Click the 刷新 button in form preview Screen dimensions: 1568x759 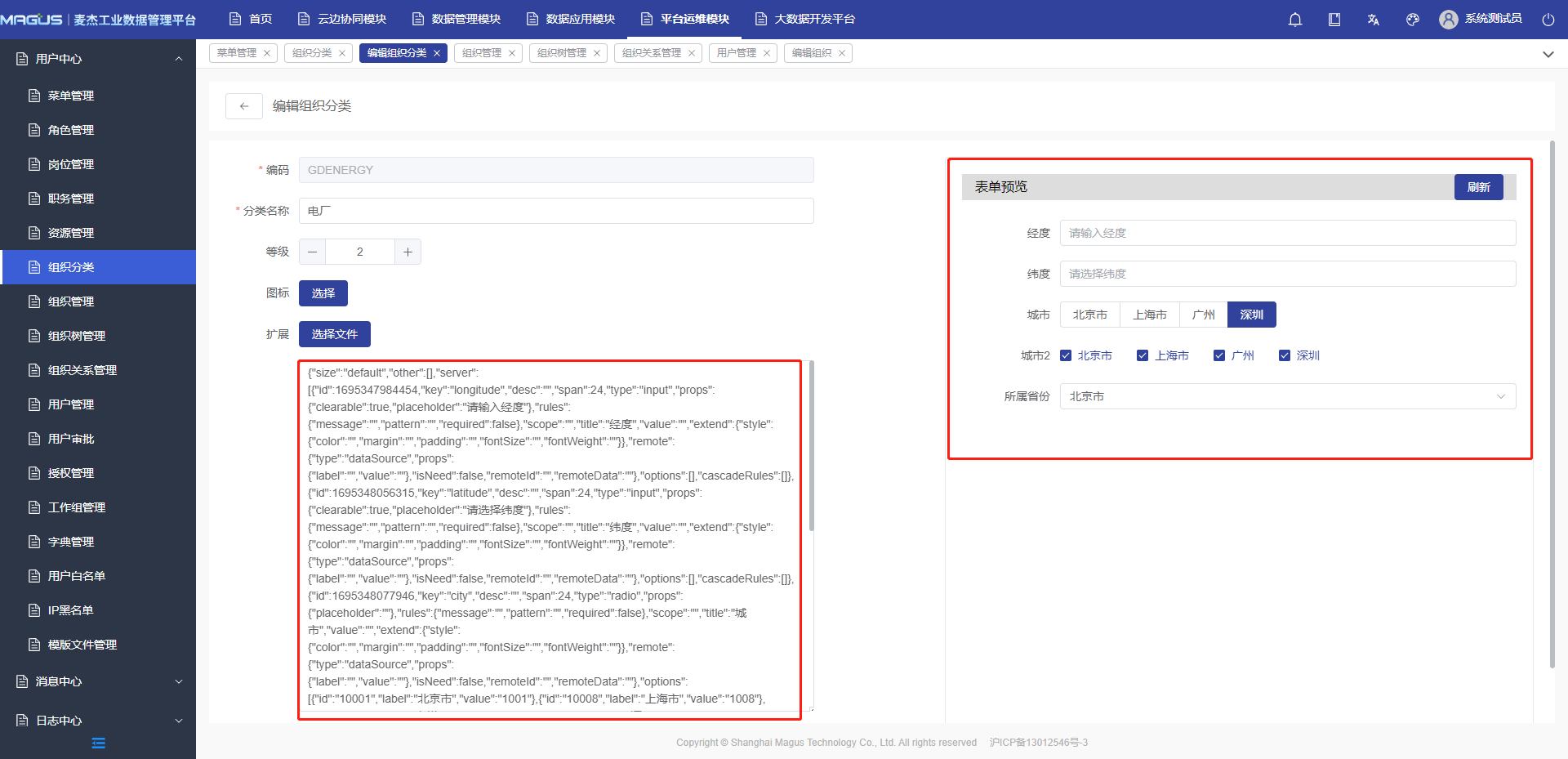[1478, 187]
